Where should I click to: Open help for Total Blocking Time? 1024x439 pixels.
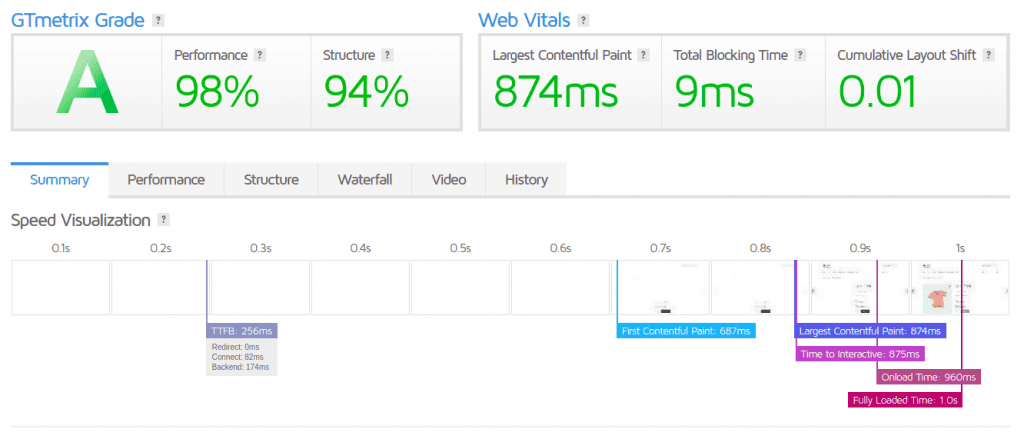coord(800,55)
